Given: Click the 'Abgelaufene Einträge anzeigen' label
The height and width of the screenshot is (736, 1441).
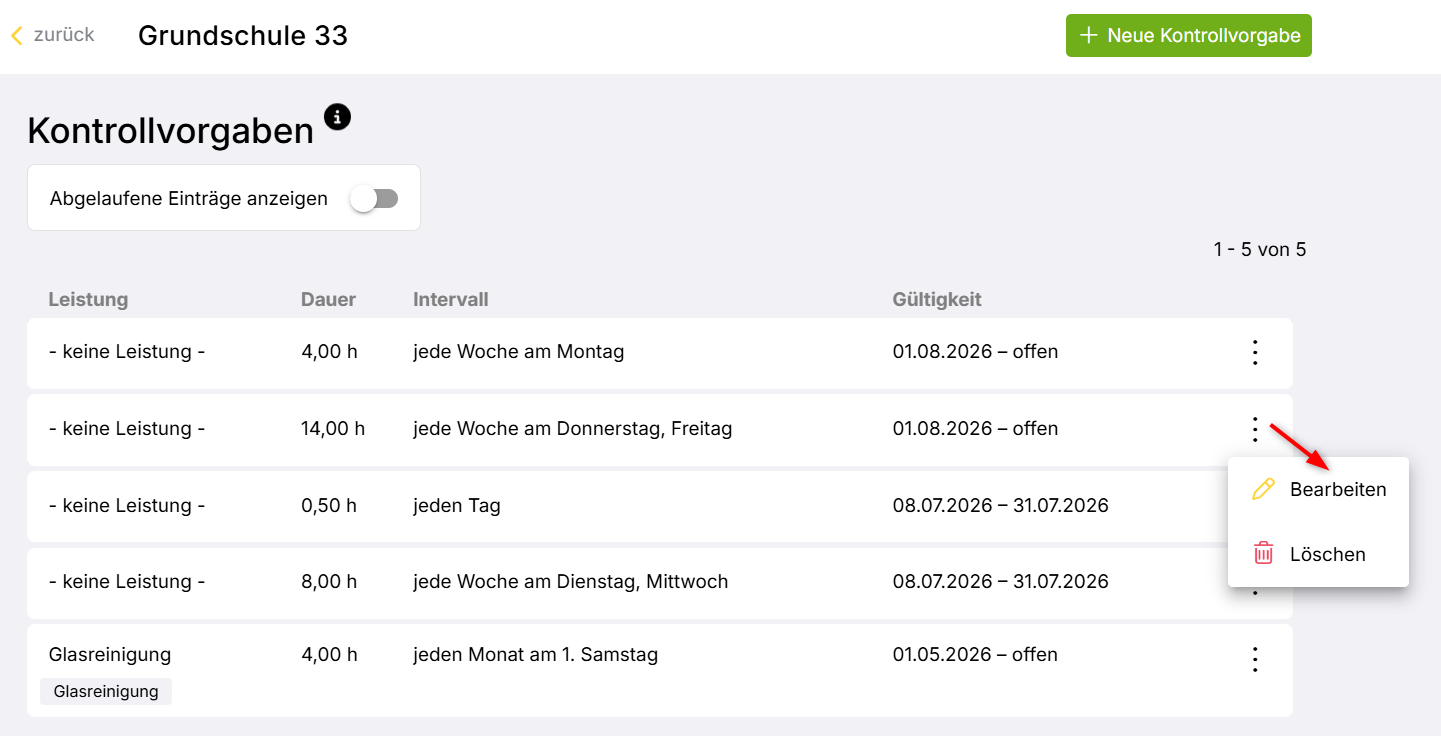Looking at the screenshot, I should [189, 199].
